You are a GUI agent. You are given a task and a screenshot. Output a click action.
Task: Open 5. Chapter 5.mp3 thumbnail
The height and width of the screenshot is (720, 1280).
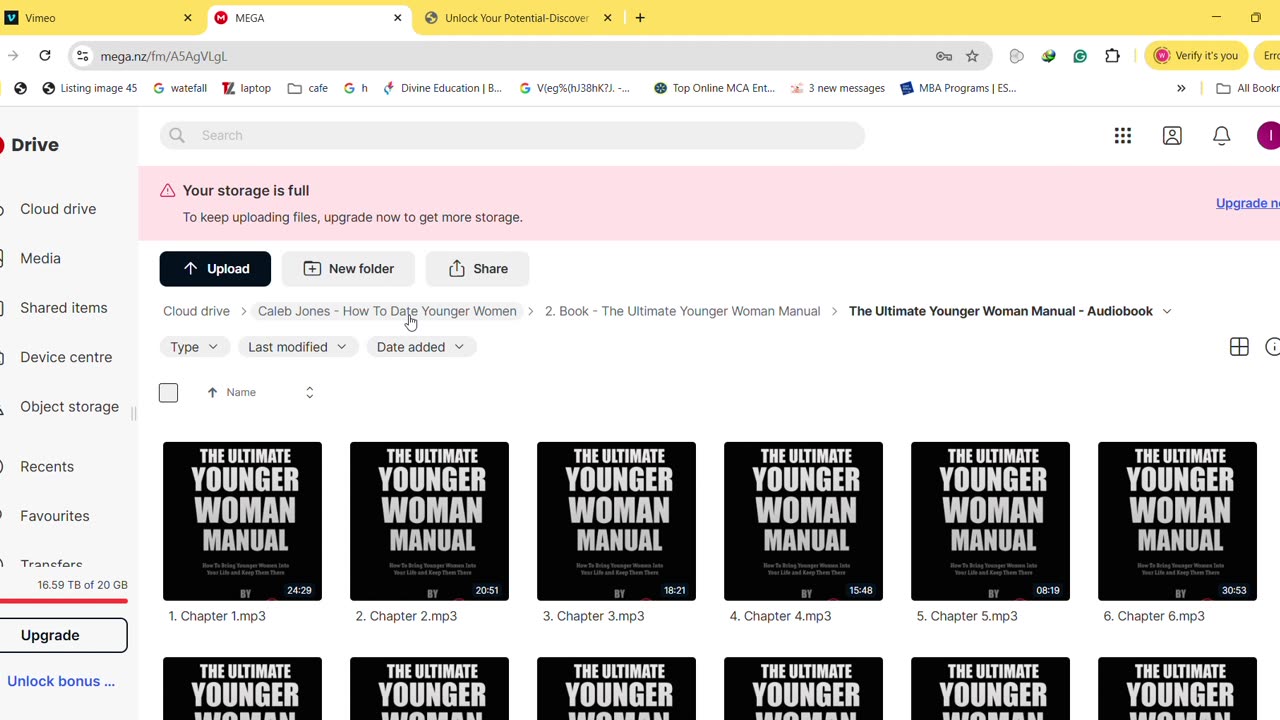[x=990, y=521]
